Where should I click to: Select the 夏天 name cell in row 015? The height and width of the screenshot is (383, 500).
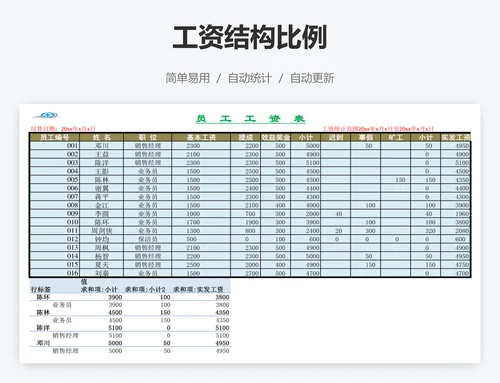pyautogui.click(x=102, y=264)
